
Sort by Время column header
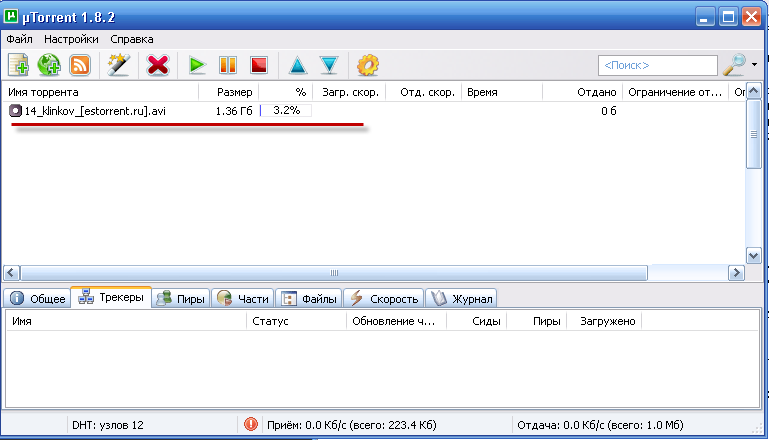(x=502, y=92)
